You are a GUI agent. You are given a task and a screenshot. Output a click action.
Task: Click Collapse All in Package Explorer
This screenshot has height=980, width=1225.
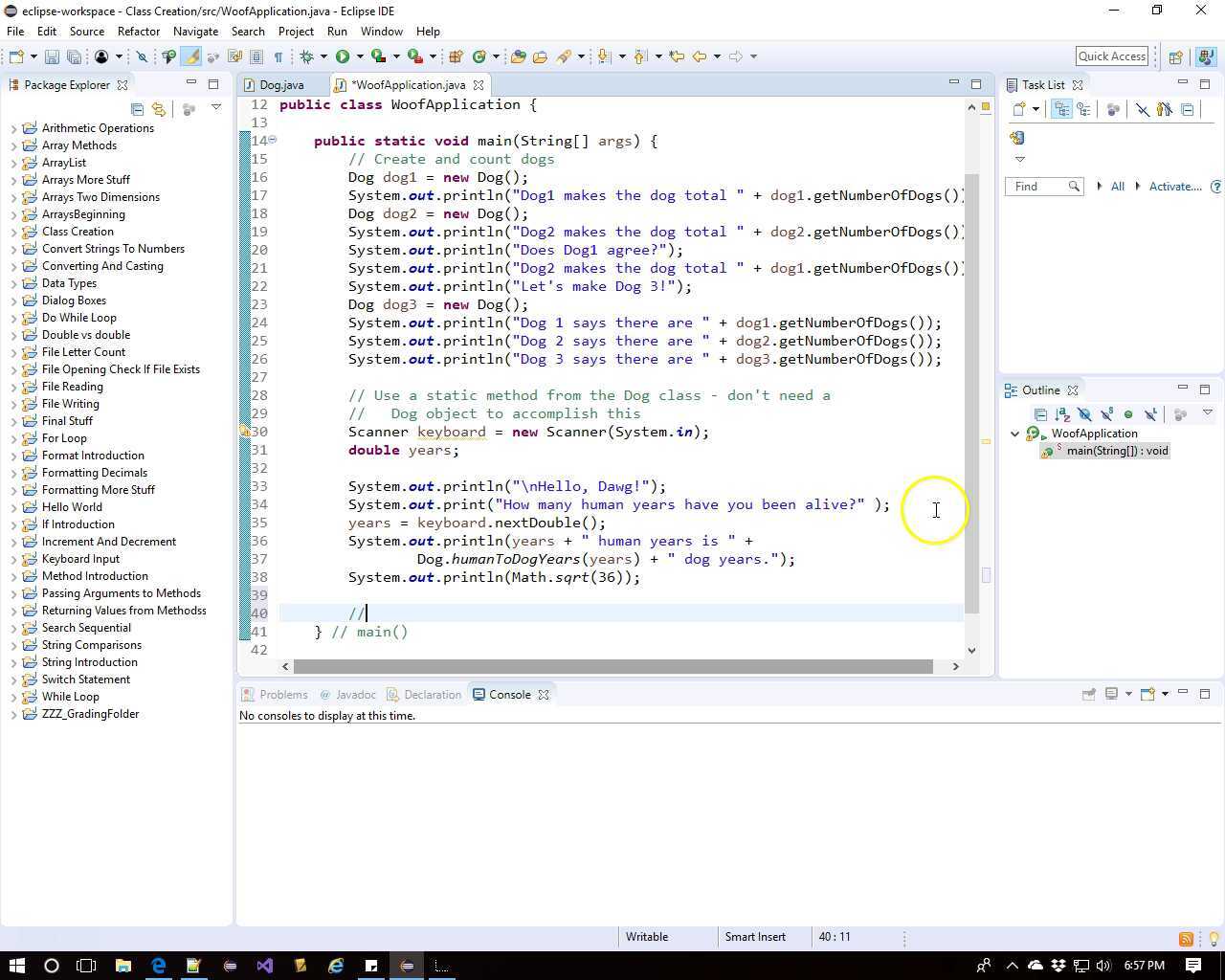(137, 109)
